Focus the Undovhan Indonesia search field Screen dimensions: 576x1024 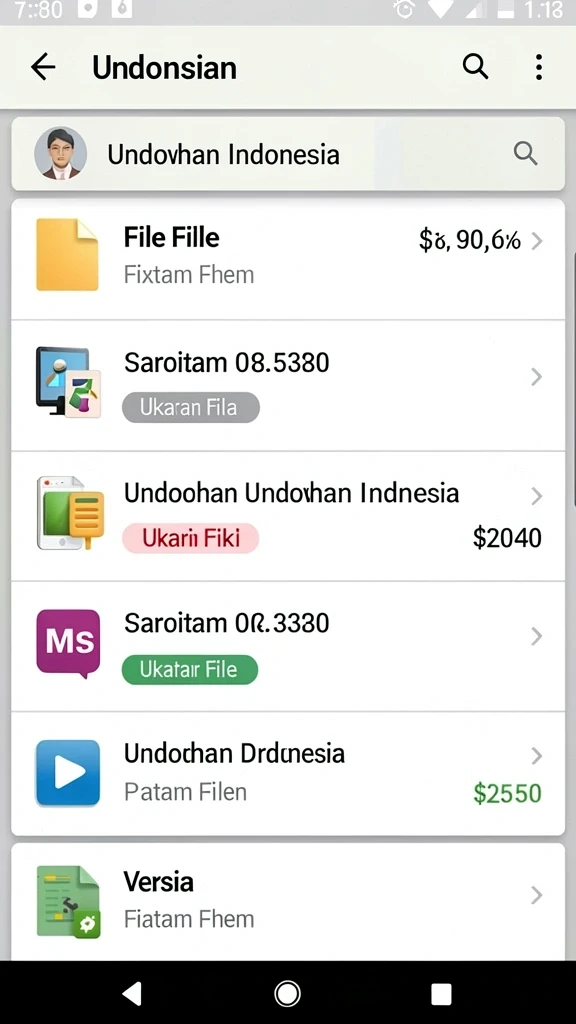[x=288, y=154]
